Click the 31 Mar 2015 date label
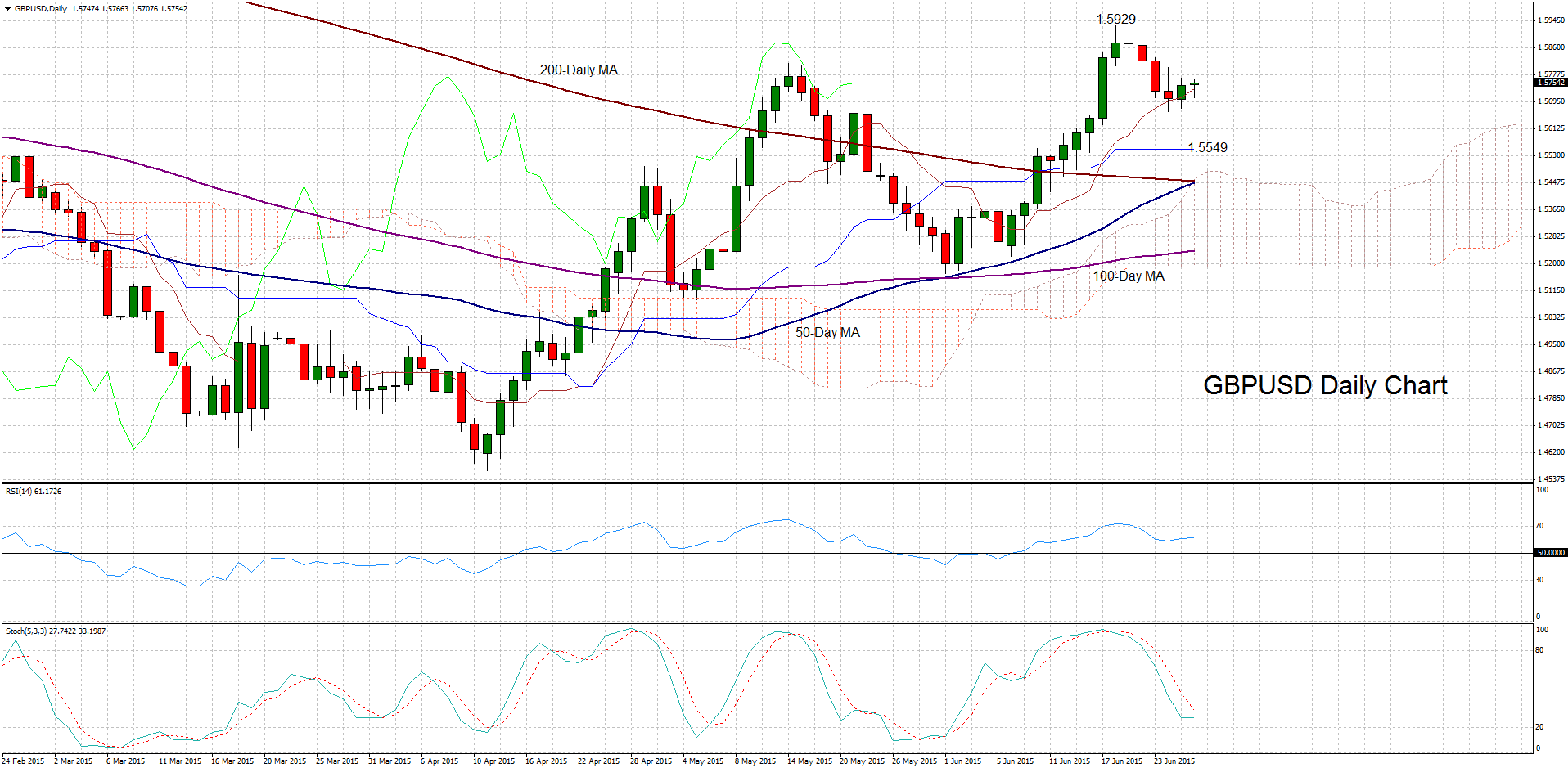The width and height of the screenshot is (1568, 768). coord(390,761)
